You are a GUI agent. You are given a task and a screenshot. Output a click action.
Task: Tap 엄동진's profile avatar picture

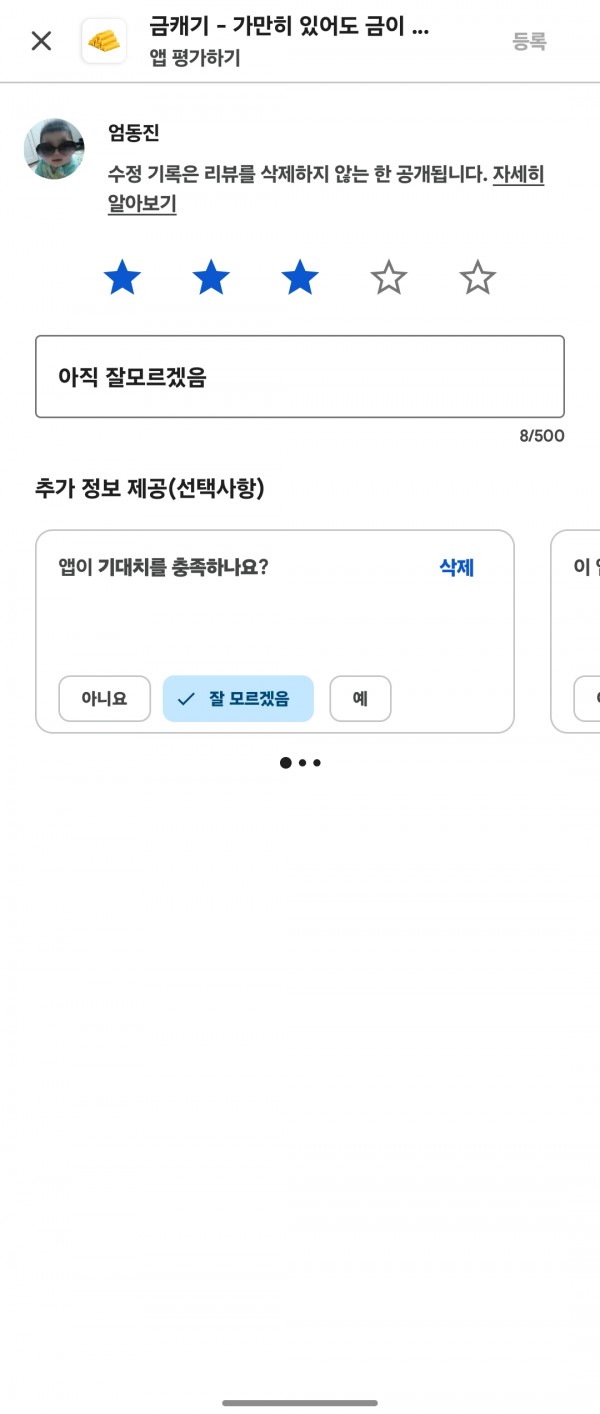[x=54, y=149]
